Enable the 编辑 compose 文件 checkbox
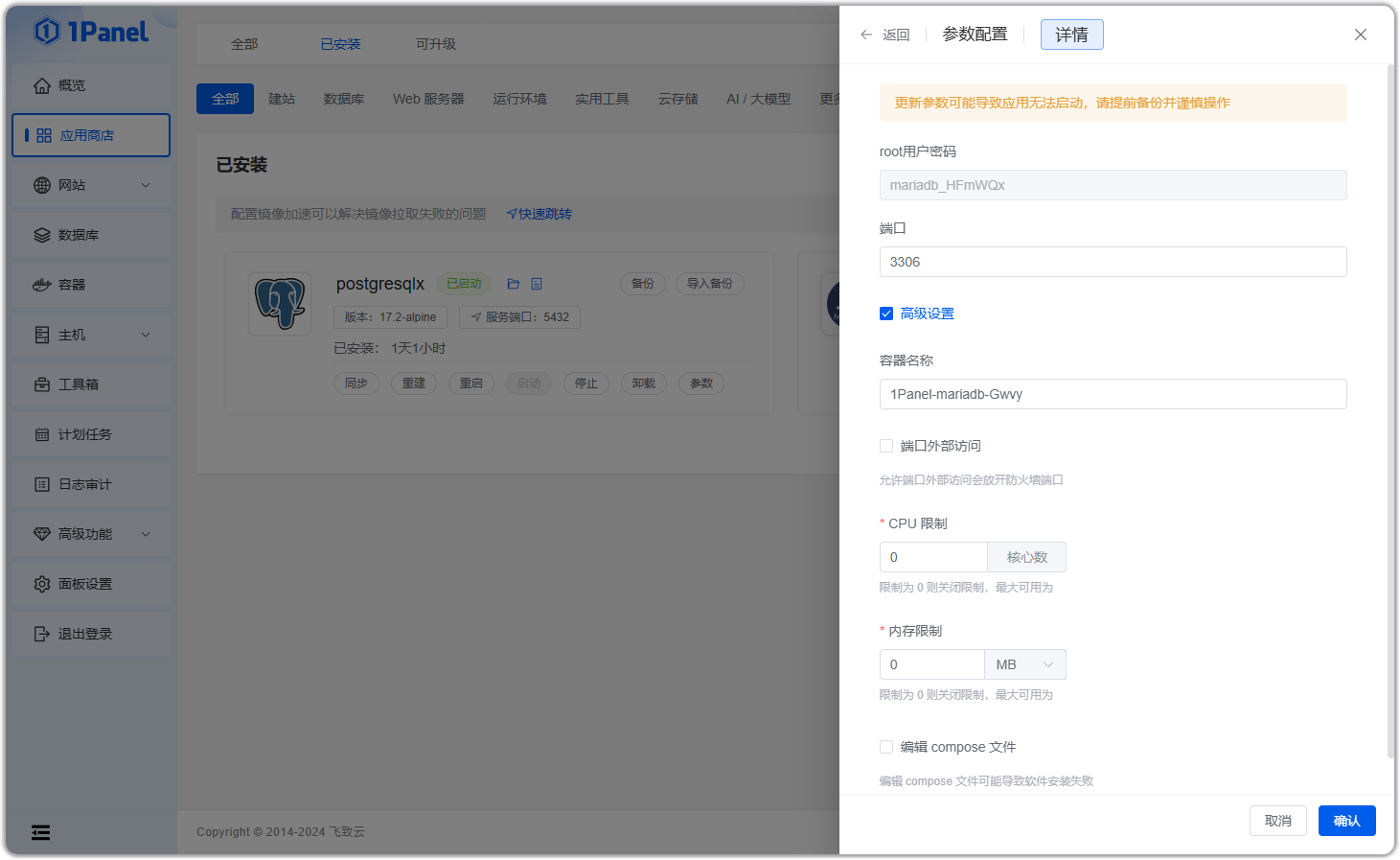Viewport: 1400px width, 860px height. (886, 747)
